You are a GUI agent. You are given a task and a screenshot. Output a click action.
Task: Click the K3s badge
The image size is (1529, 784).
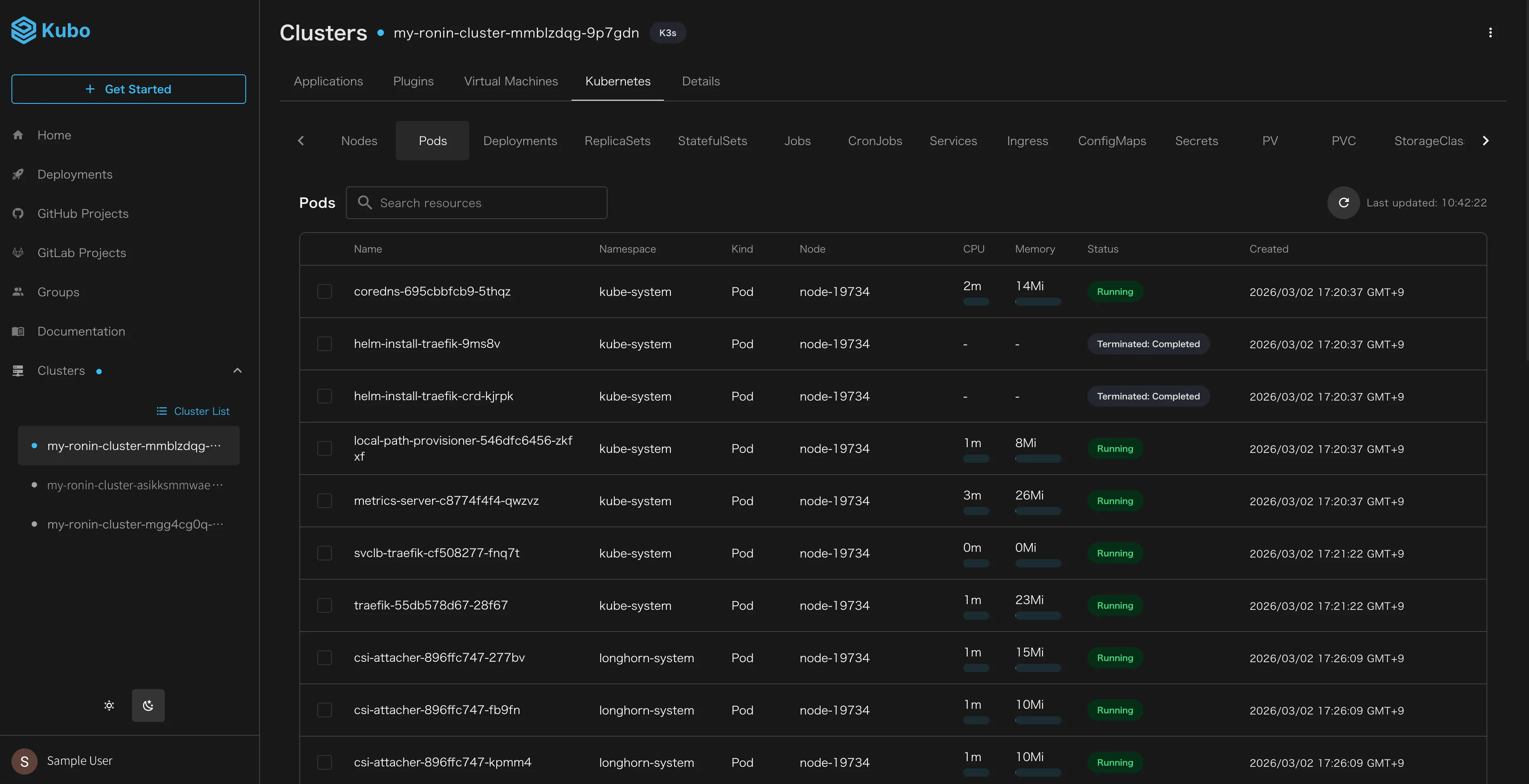point(668,33)
